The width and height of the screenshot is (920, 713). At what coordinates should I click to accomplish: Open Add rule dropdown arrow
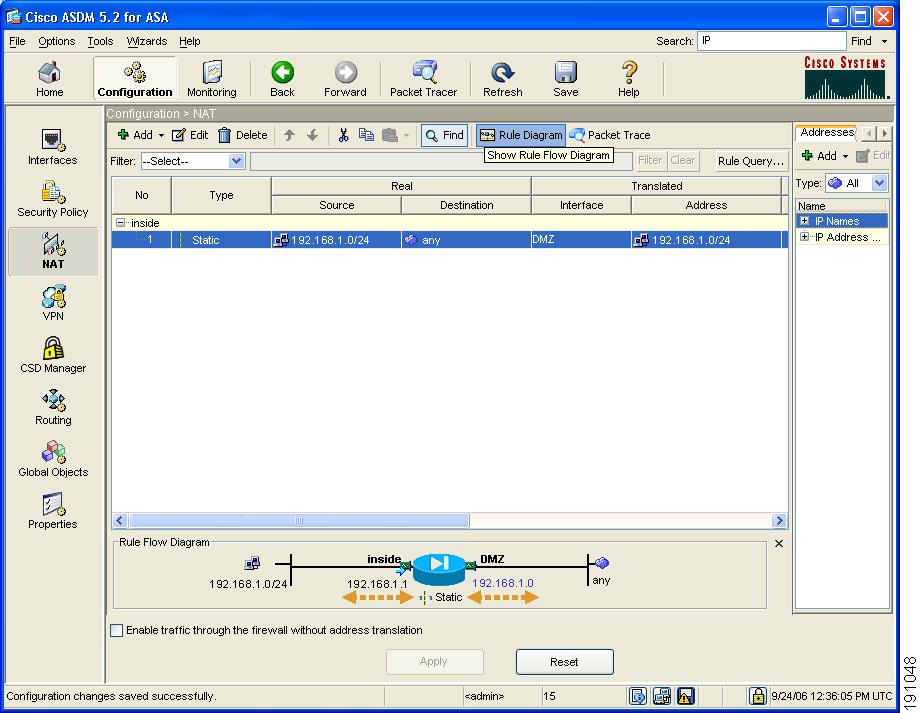tap(161, 136)
